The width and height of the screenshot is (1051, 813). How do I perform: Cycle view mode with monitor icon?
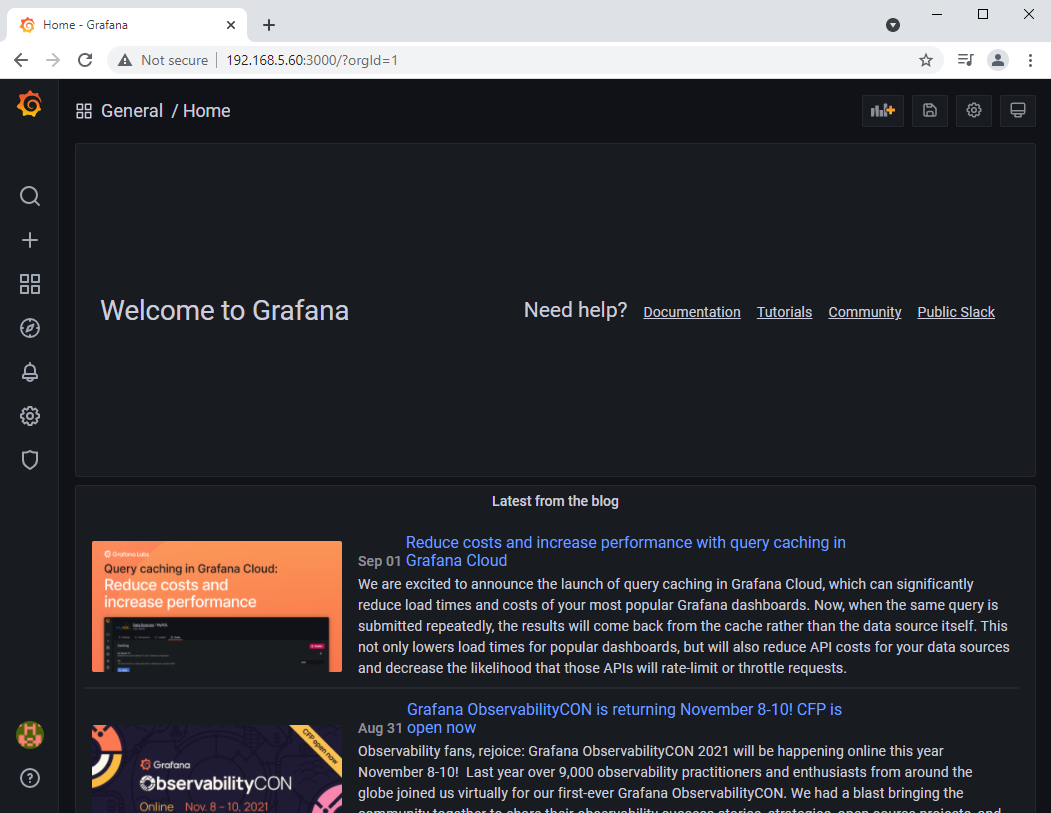coord(1017,111)
